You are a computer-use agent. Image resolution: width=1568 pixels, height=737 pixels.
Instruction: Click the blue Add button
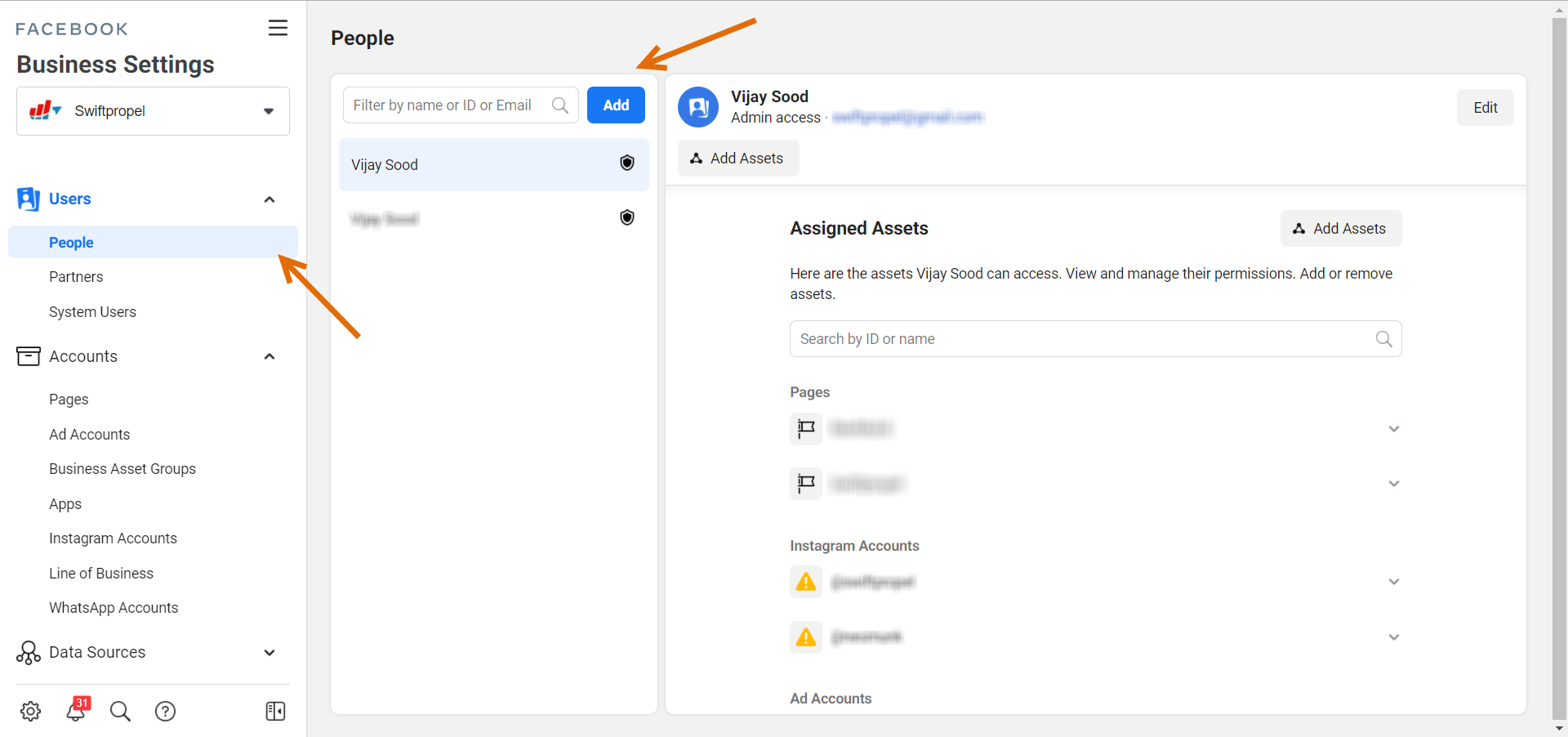[x=616, y=105]
